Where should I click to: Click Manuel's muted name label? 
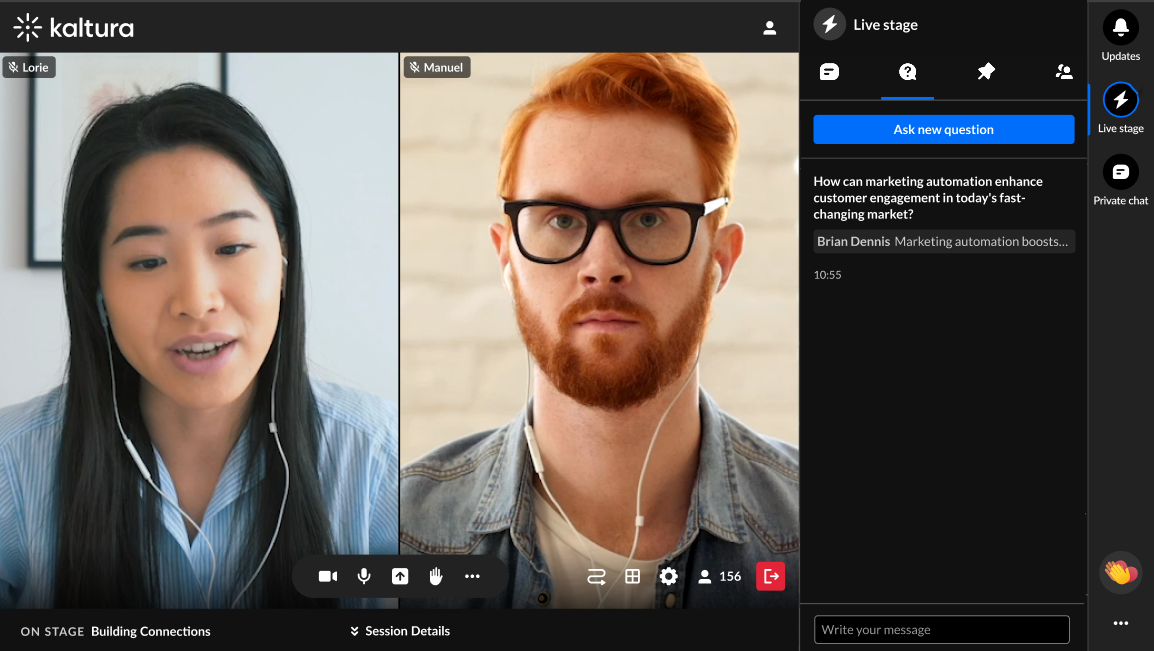tap(437, 68)
